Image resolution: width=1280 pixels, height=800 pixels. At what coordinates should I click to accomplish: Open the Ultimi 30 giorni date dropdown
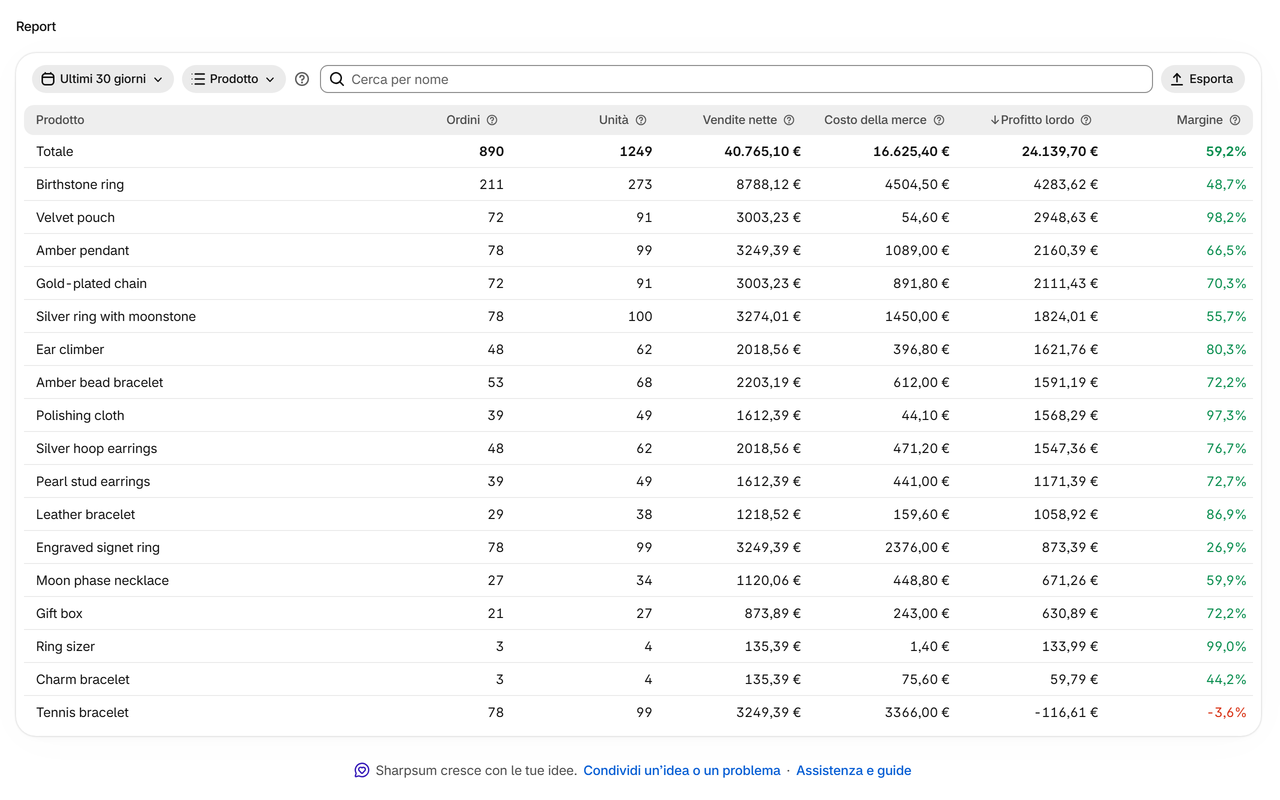point(103,79)
